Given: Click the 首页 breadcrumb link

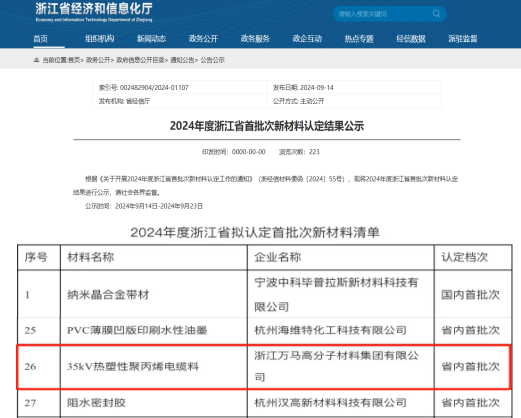Looking at the screenshot, I should pos(74,60).
